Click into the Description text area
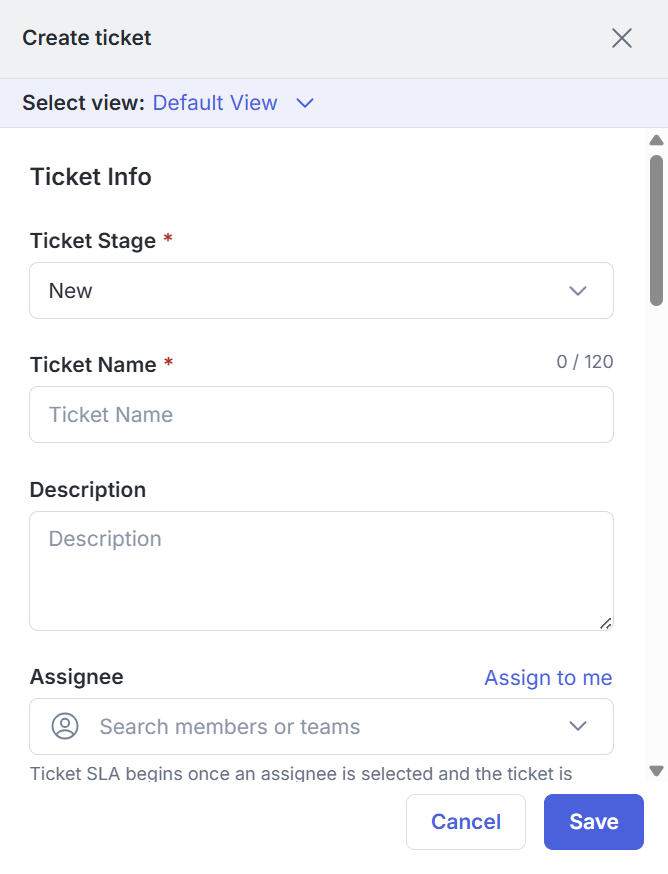668x874 pixels. [320, 570]
